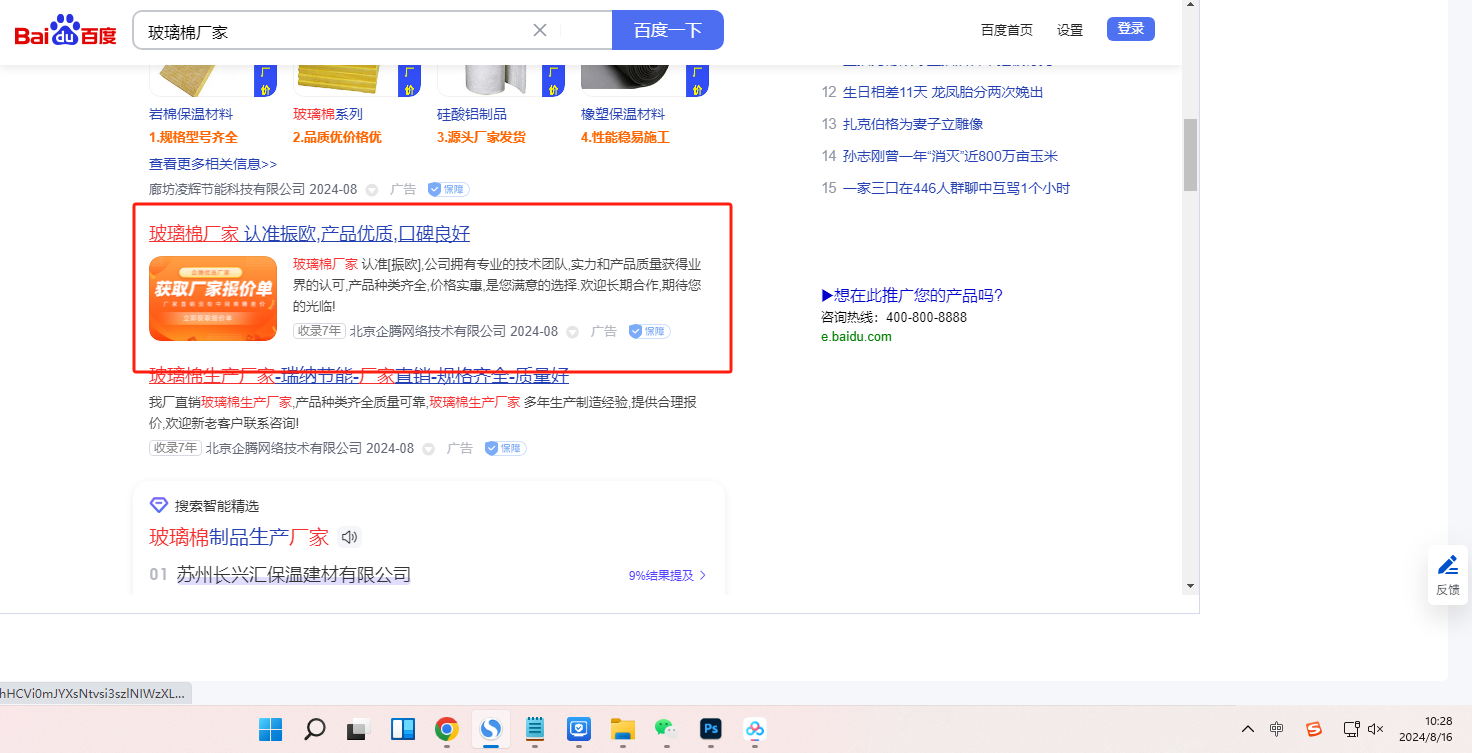Open the 岩棉保温材料 product link

pyautogui.click(x=191, y=114)
